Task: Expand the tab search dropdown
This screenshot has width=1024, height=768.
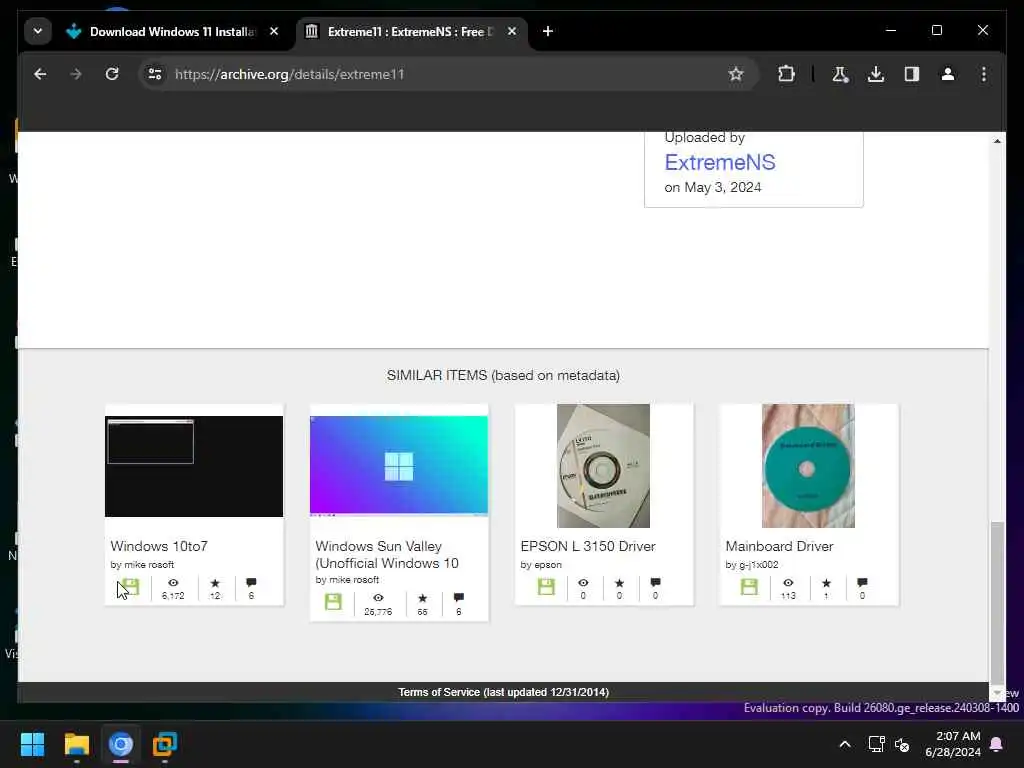Action: click(38, 31)
